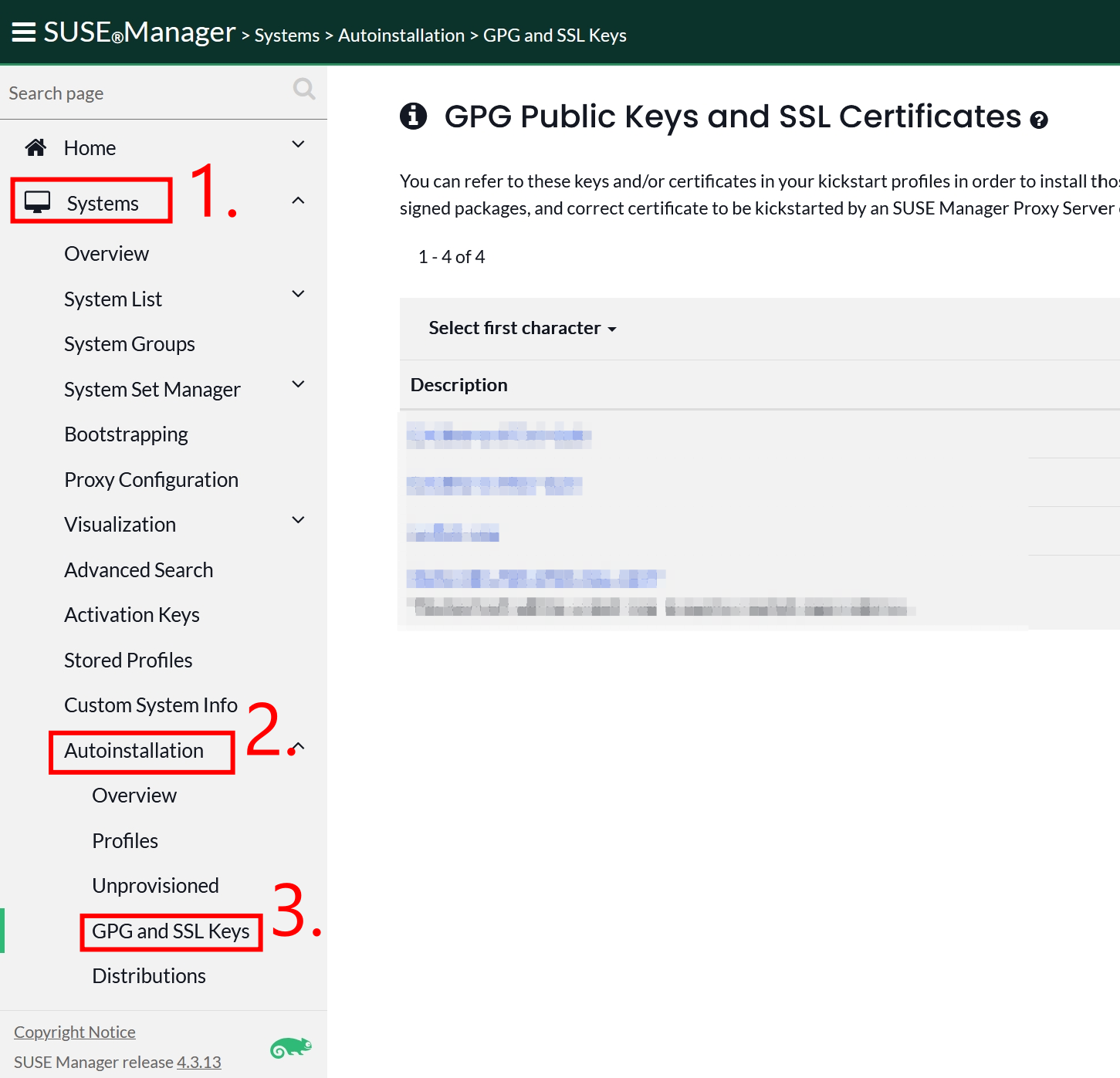Open Unprovisioned page
Viewport: 1120px width, 1078px height.
155,886
